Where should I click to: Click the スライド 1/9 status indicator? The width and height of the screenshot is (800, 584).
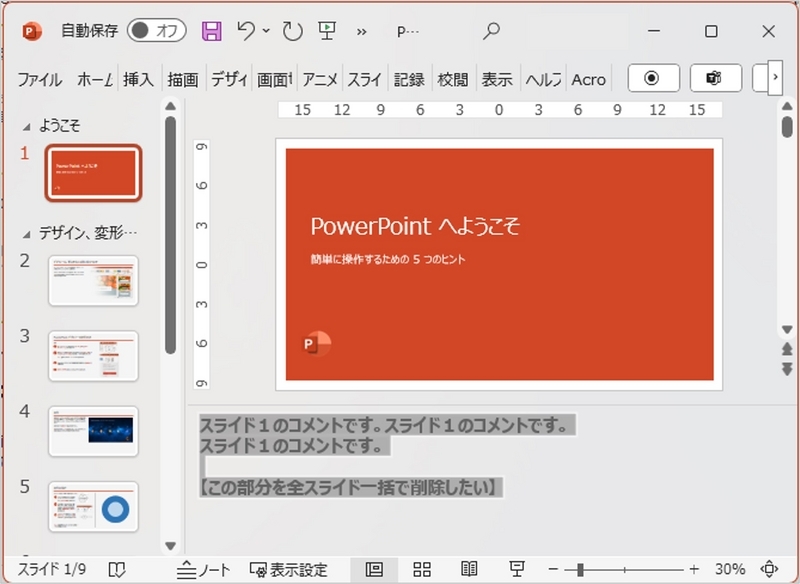[x=52, y=569]
